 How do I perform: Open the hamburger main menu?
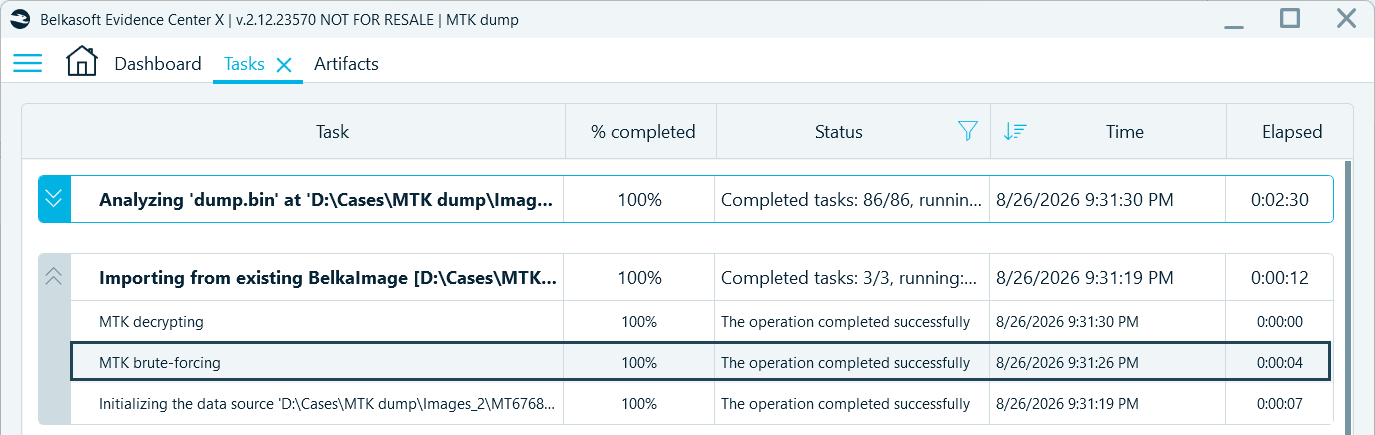(x=27, y=63)
